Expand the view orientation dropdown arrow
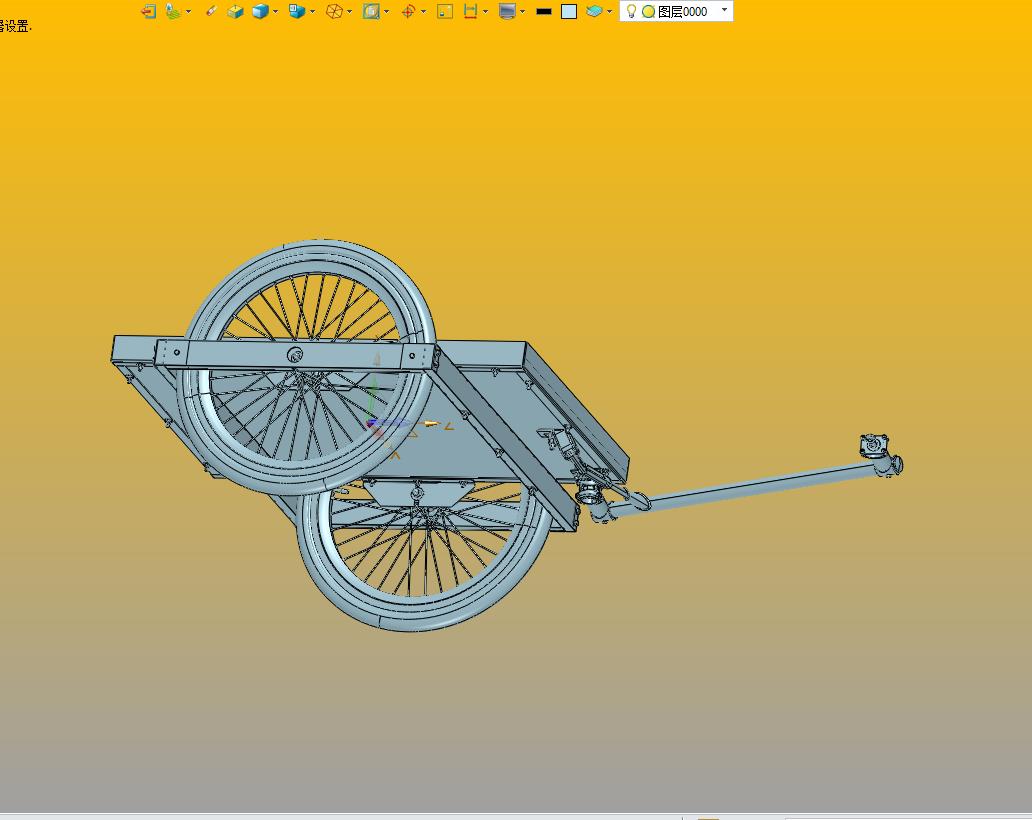 click(x=313, y=11)
